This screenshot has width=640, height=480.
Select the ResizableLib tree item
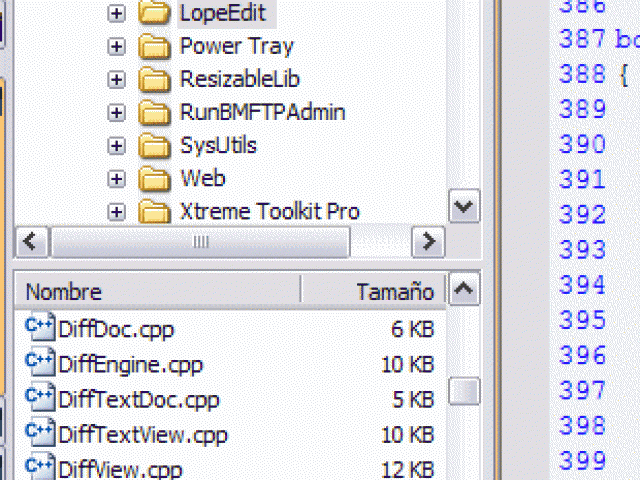tap(240, 79)
